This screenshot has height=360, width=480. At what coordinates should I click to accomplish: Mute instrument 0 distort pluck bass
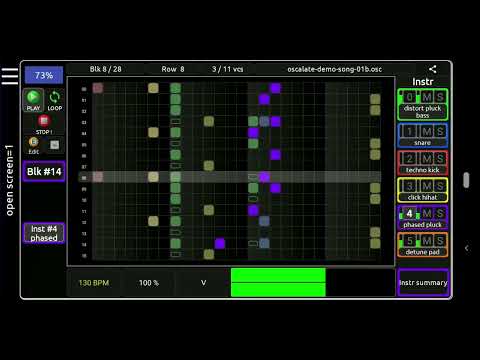pos(427,97)
